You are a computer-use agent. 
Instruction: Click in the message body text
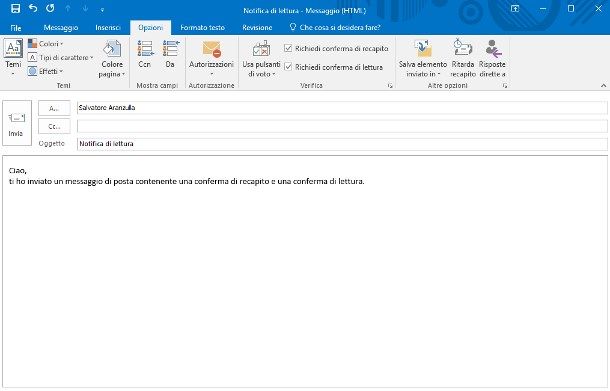[x=305, y=271]
